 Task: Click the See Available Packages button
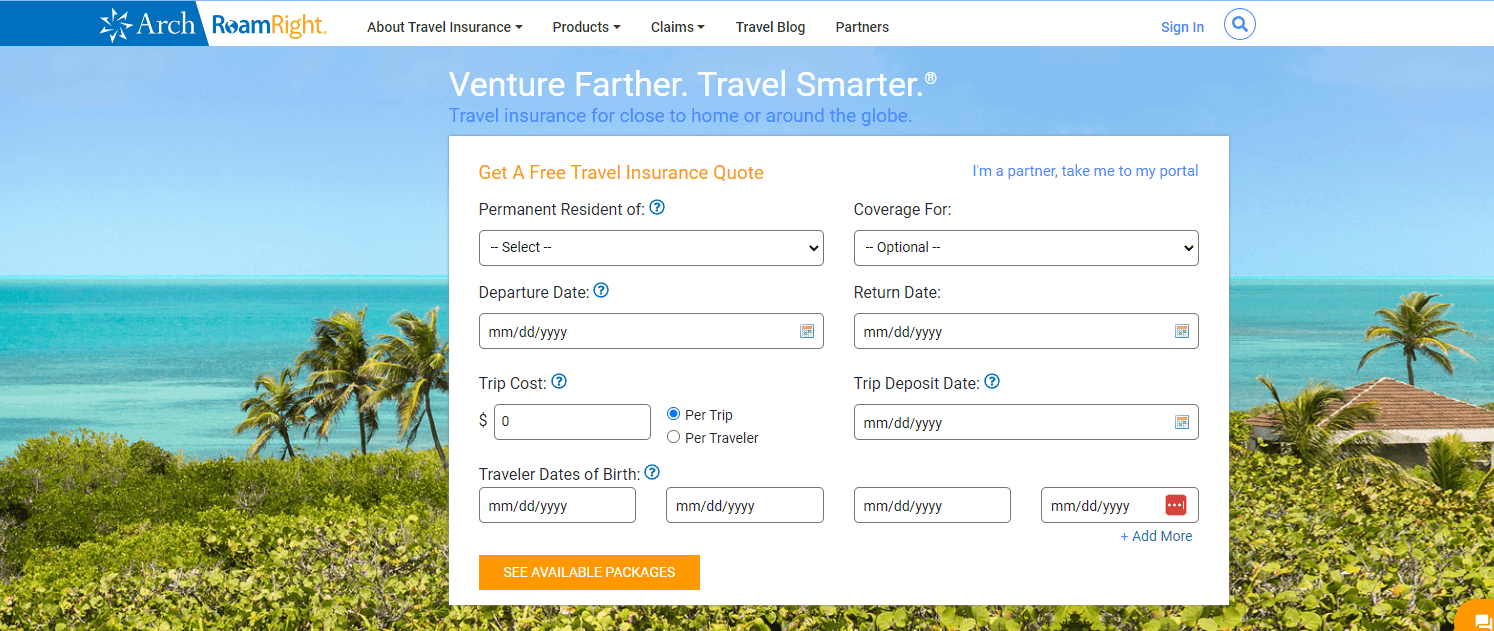(589, 572)
